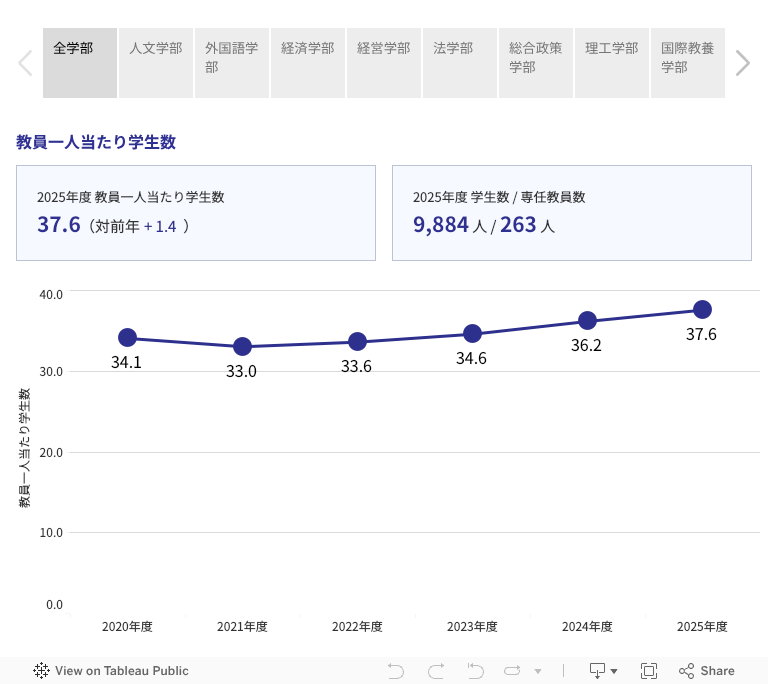The image size is (768, 684).
Task: Select the 法学部 tab
Action: click(x=460, y=63)
